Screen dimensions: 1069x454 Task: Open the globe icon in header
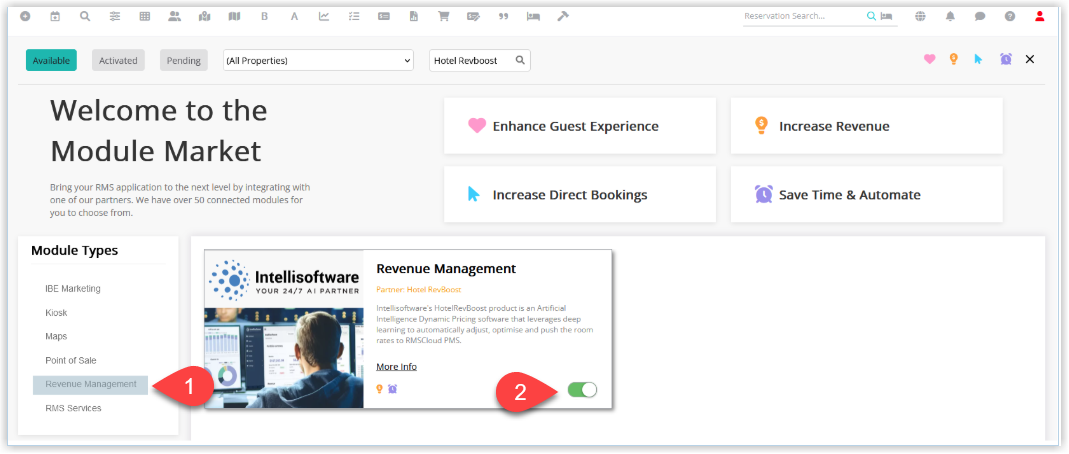(x=920, y=16)
